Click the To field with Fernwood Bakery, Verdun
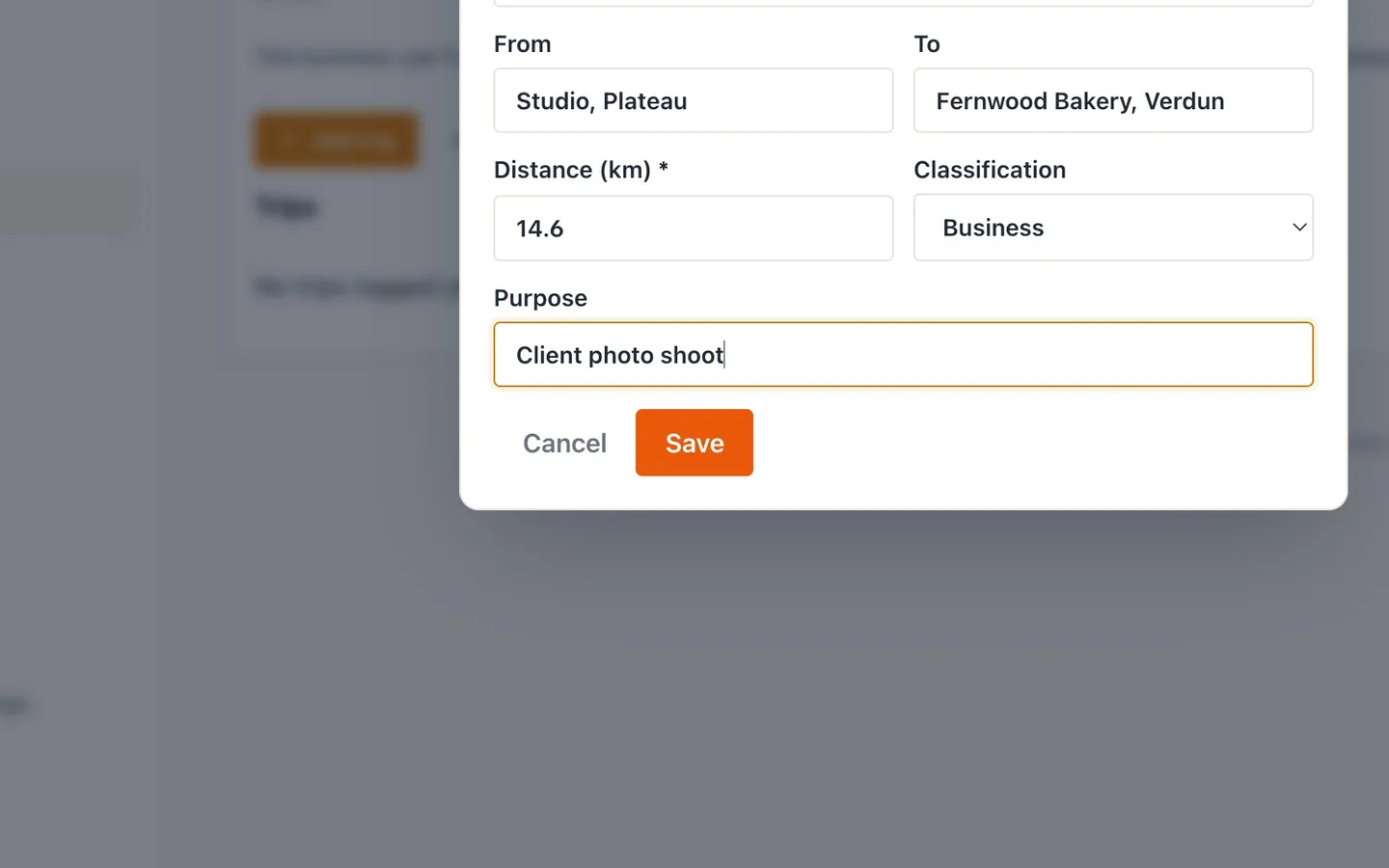The image size is (1389, 868). pos(1113,100)
